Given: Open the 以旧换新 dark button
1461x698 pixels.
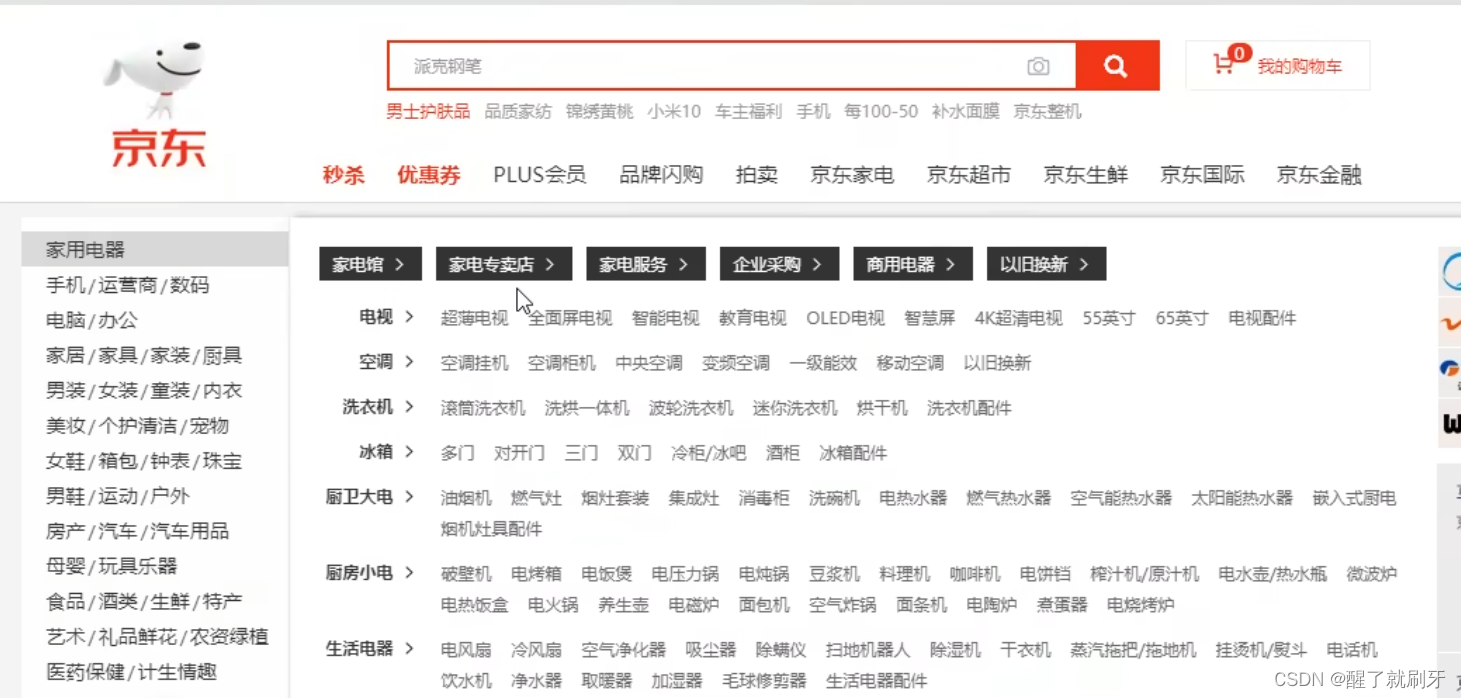Looking at the screenshot, I should 1046,264.
